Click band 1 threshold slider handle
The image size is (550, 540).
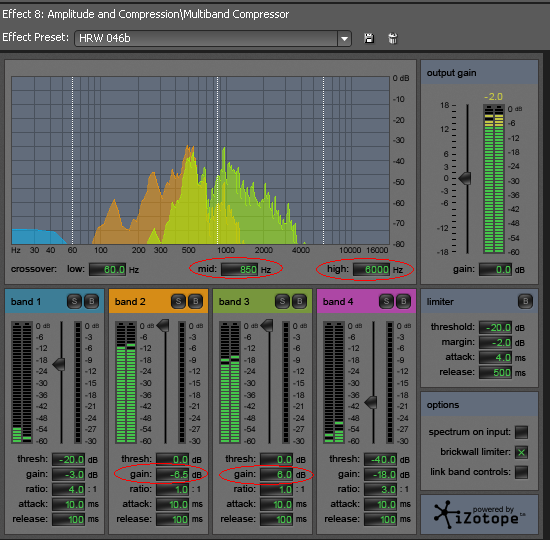coord(59,365)
